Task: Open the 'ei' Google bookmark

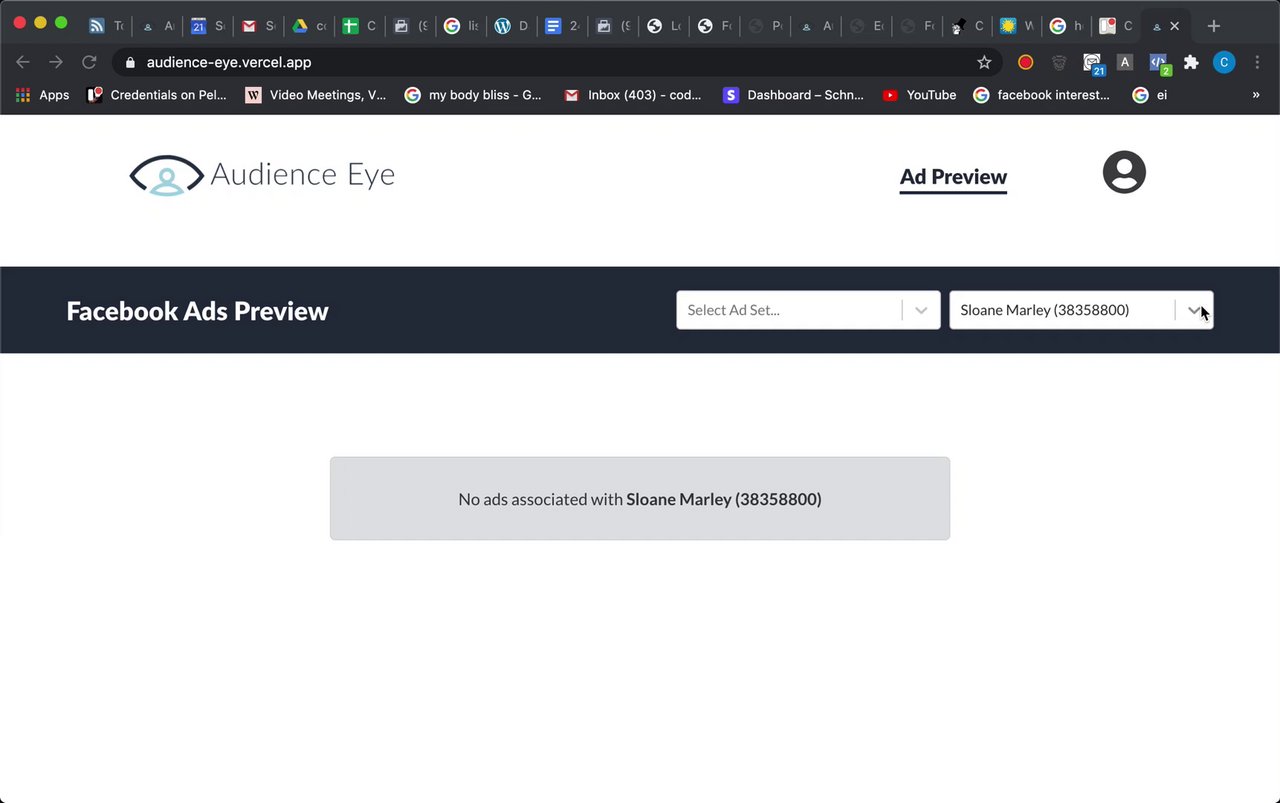Action: [x=1150, y=95]
